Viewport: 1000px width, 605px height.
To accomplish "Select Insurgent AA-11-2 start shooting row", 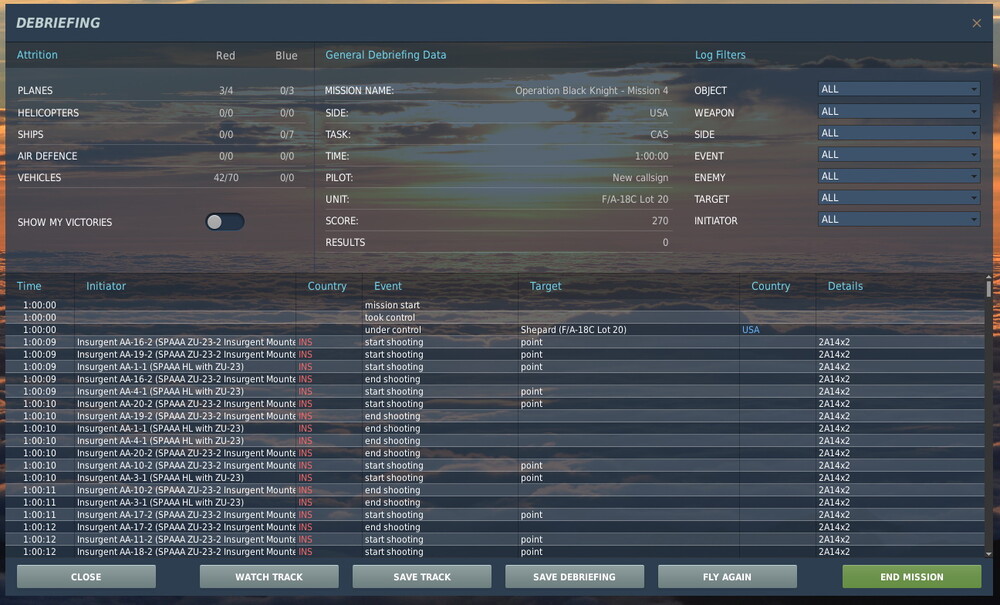I will pyautogui.click(x=494, y=539).
